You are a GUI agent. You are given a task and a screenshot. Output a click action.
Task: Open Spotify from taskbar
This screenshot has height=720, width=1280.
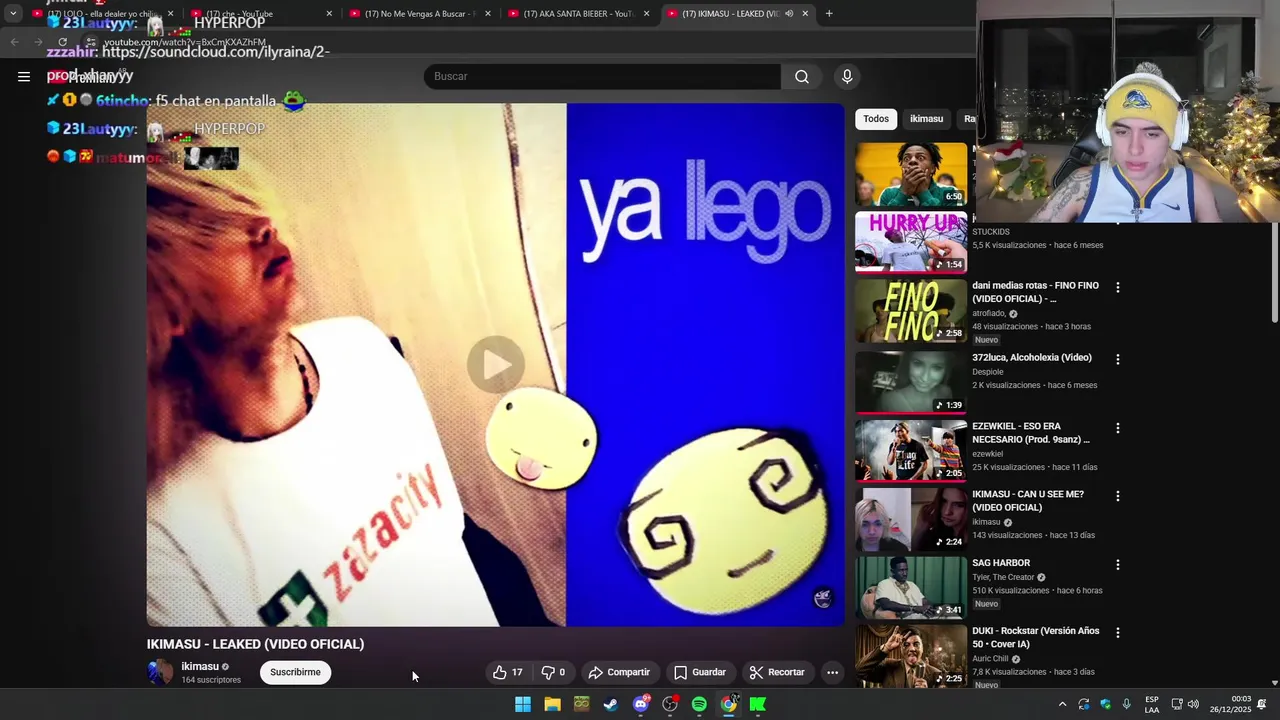699,704
